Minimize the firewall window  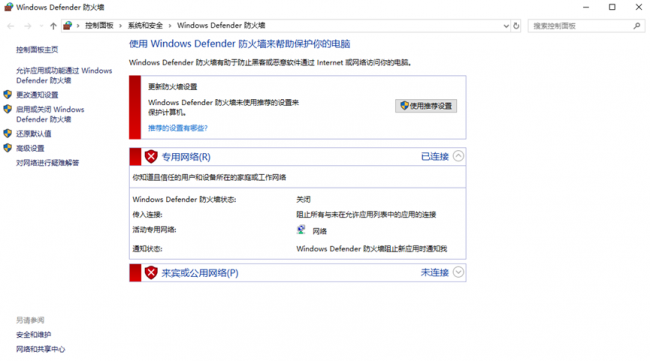point(586,7)
